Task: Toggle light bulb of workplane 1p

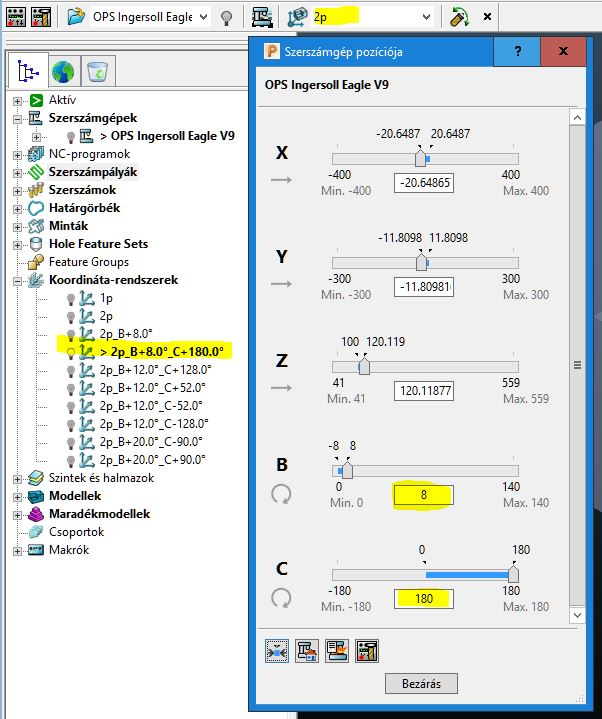Action: click(71, 299)
